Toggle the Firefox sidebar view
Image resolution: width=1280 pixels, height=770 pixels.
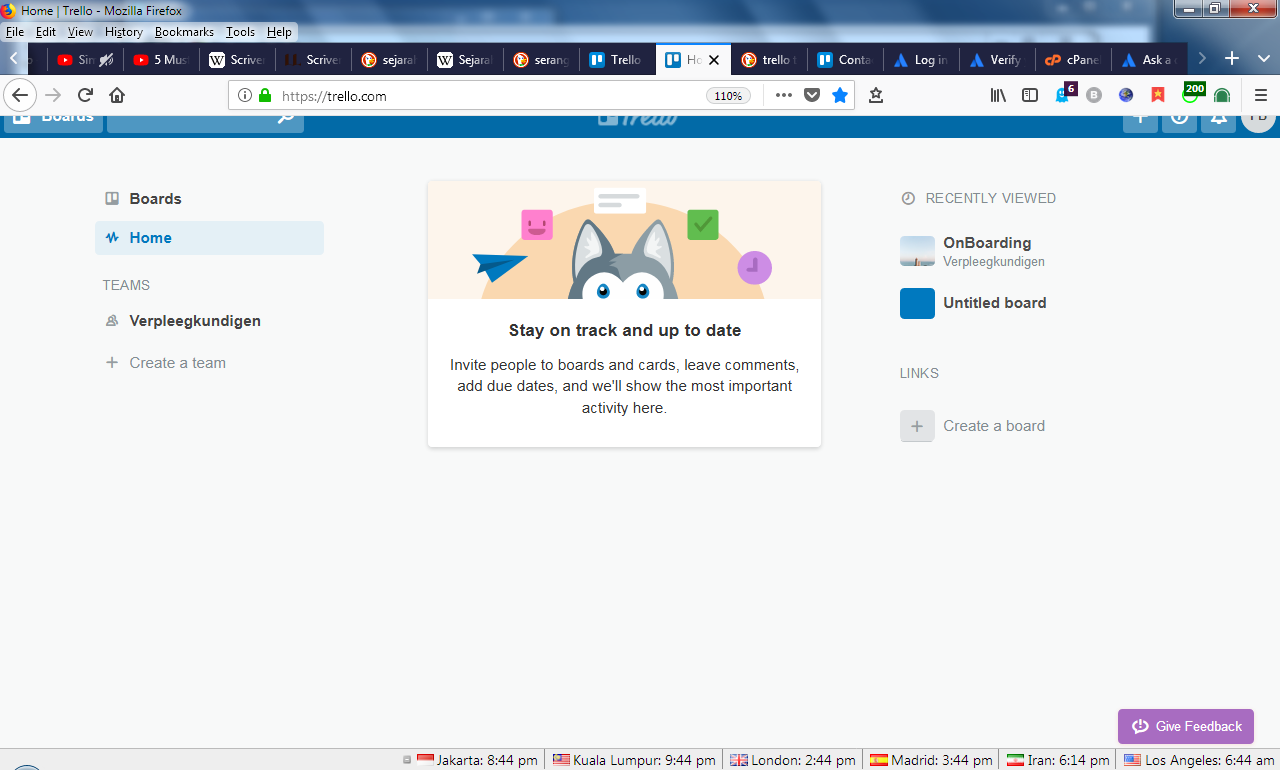pyautogui.click(x=1030, y=95)
